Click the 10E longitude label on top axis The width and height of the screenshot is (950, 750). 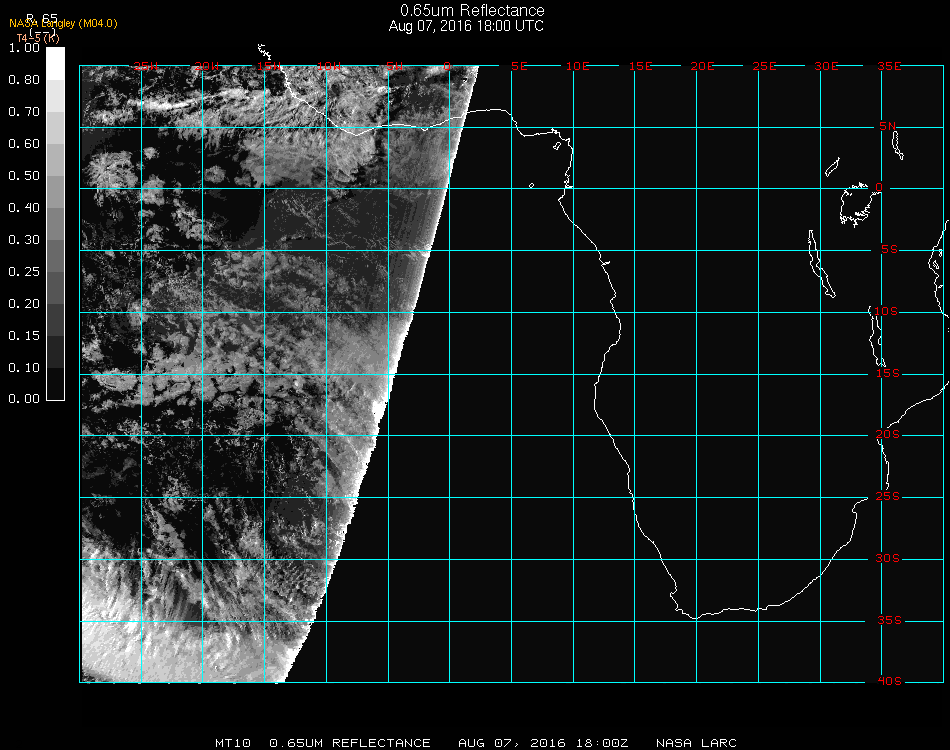[578, 66]
